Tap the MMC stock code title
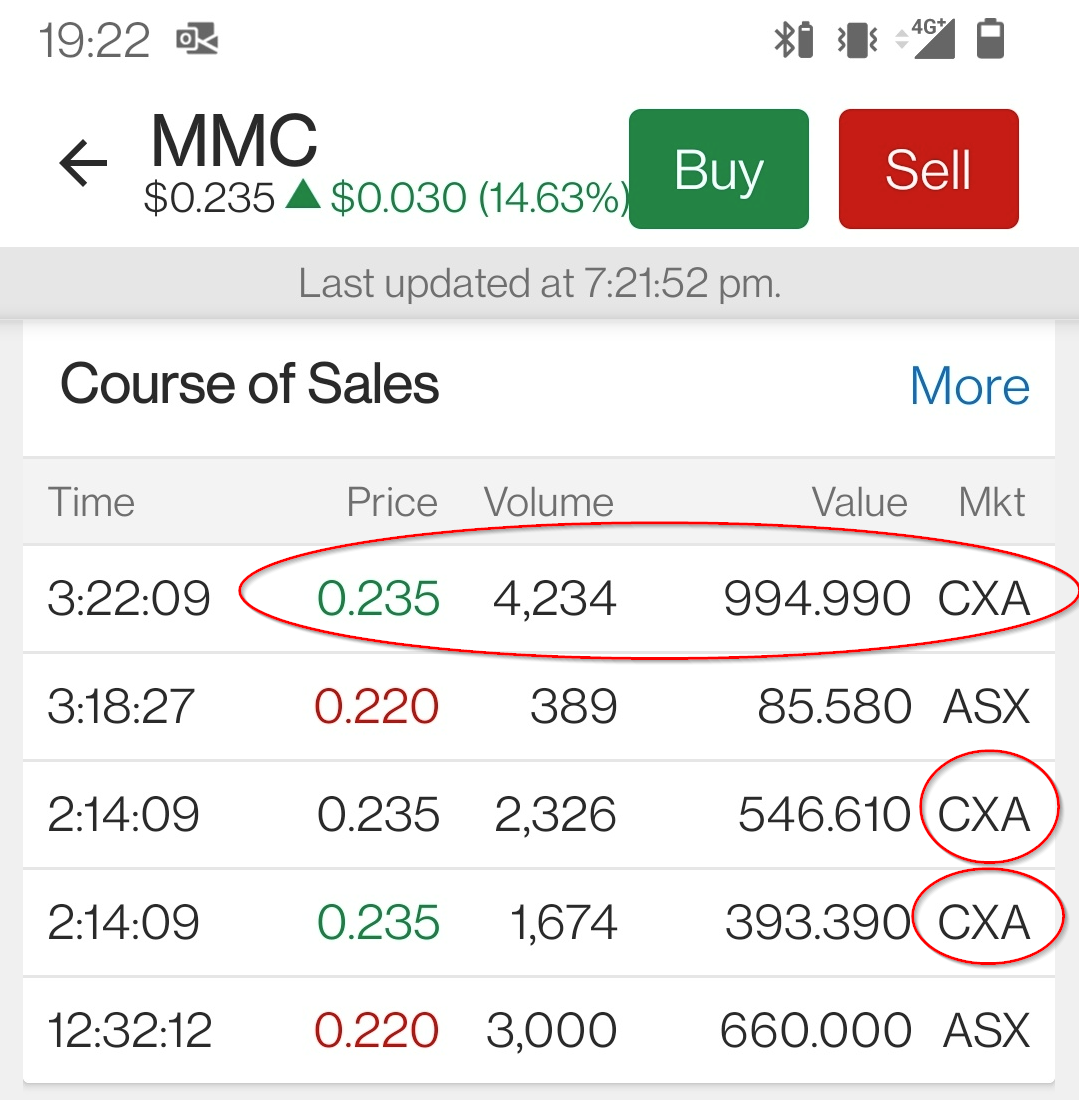This screenshot has width=1079, height=1100. coord(234,141)
